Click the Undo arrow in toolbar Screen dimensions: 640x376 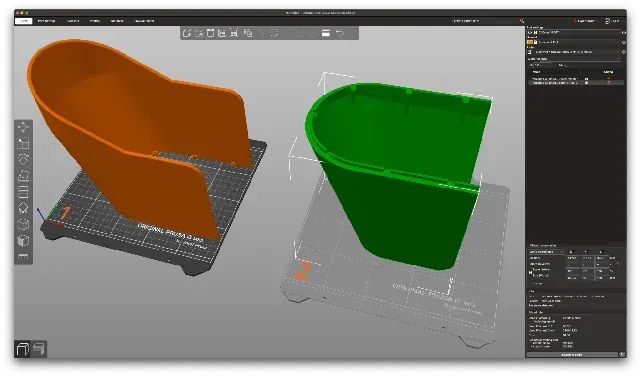(339, 33)
